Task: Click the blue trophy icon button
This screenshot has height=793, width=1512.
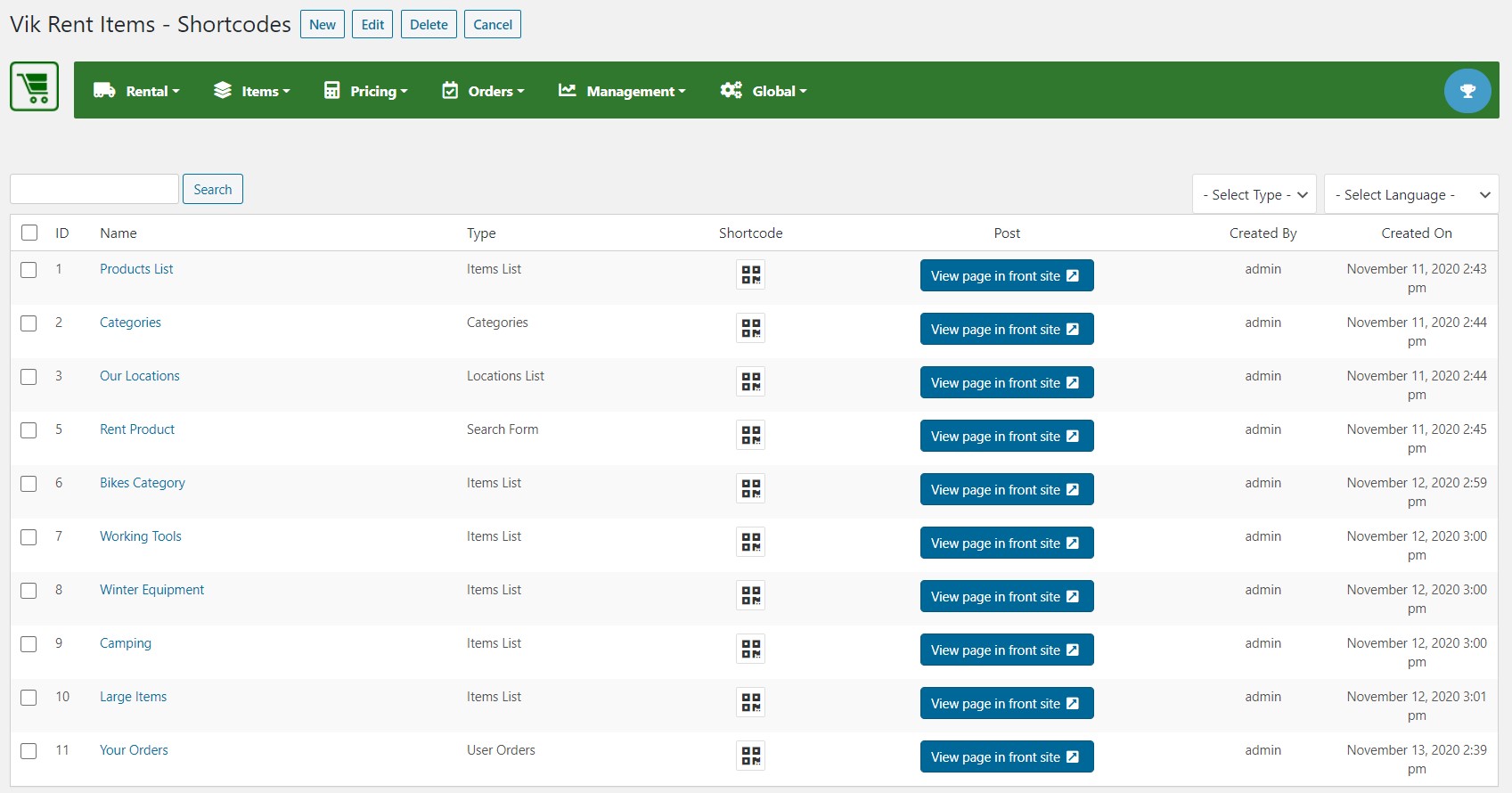Action: coord(1467,91)
